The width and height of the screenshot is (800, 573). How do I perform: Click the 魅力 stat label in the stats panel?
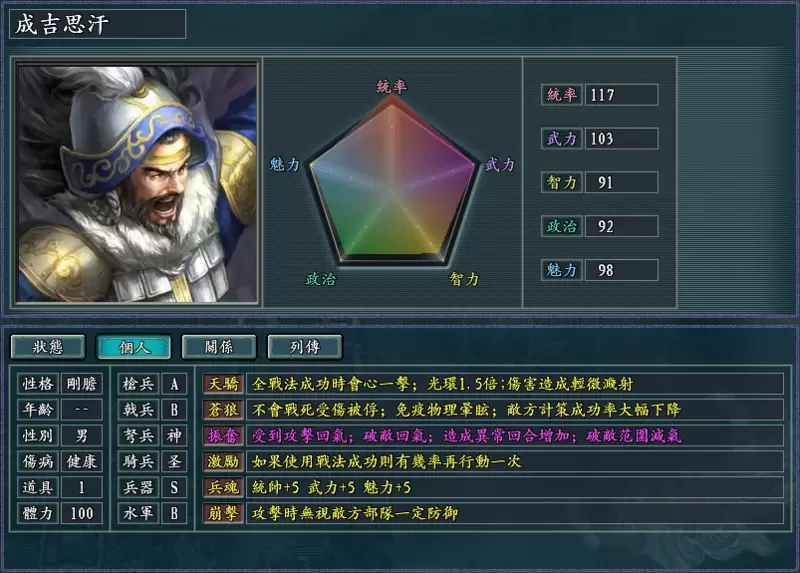pos(562,270)
